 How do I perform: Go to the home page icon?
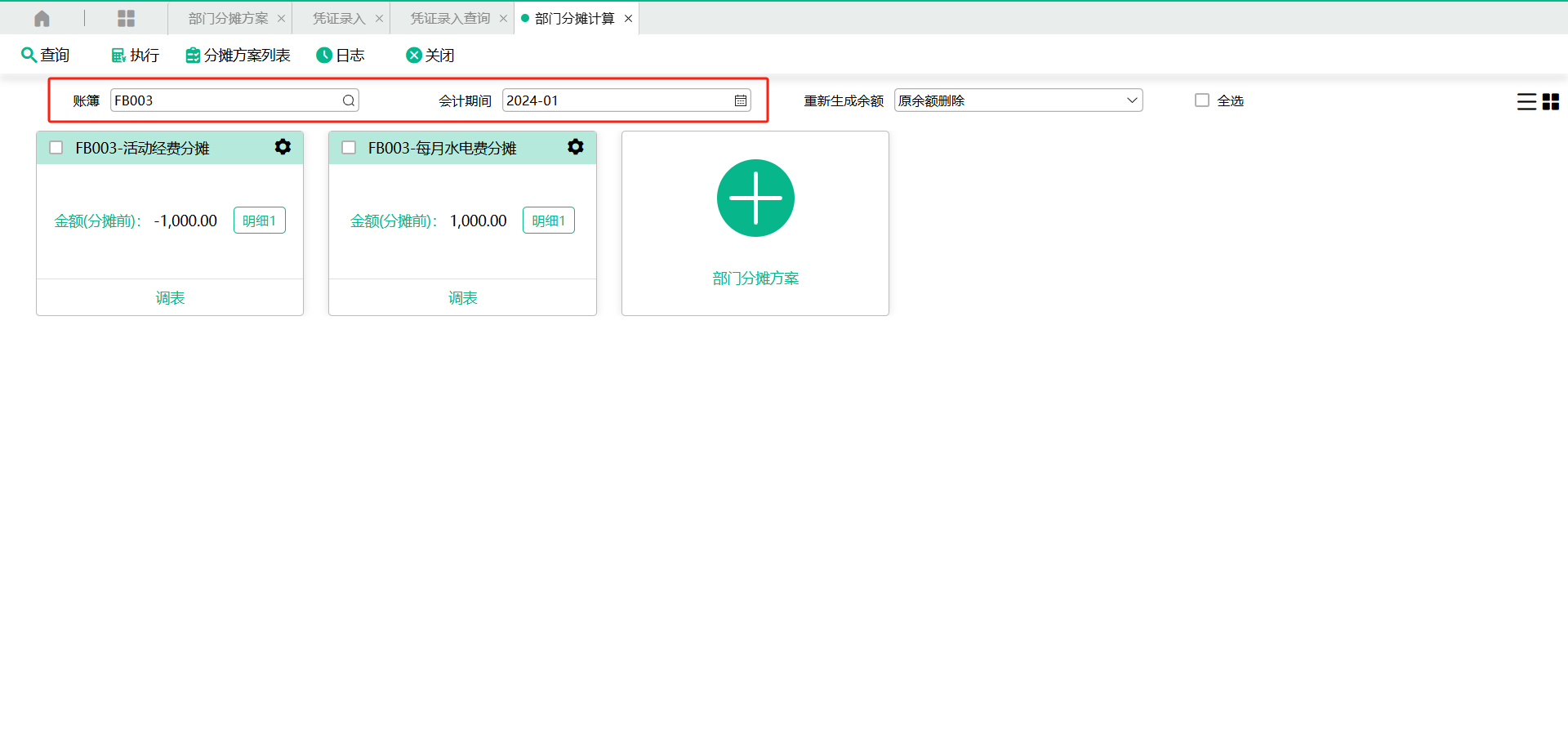[x=42, y=18]
